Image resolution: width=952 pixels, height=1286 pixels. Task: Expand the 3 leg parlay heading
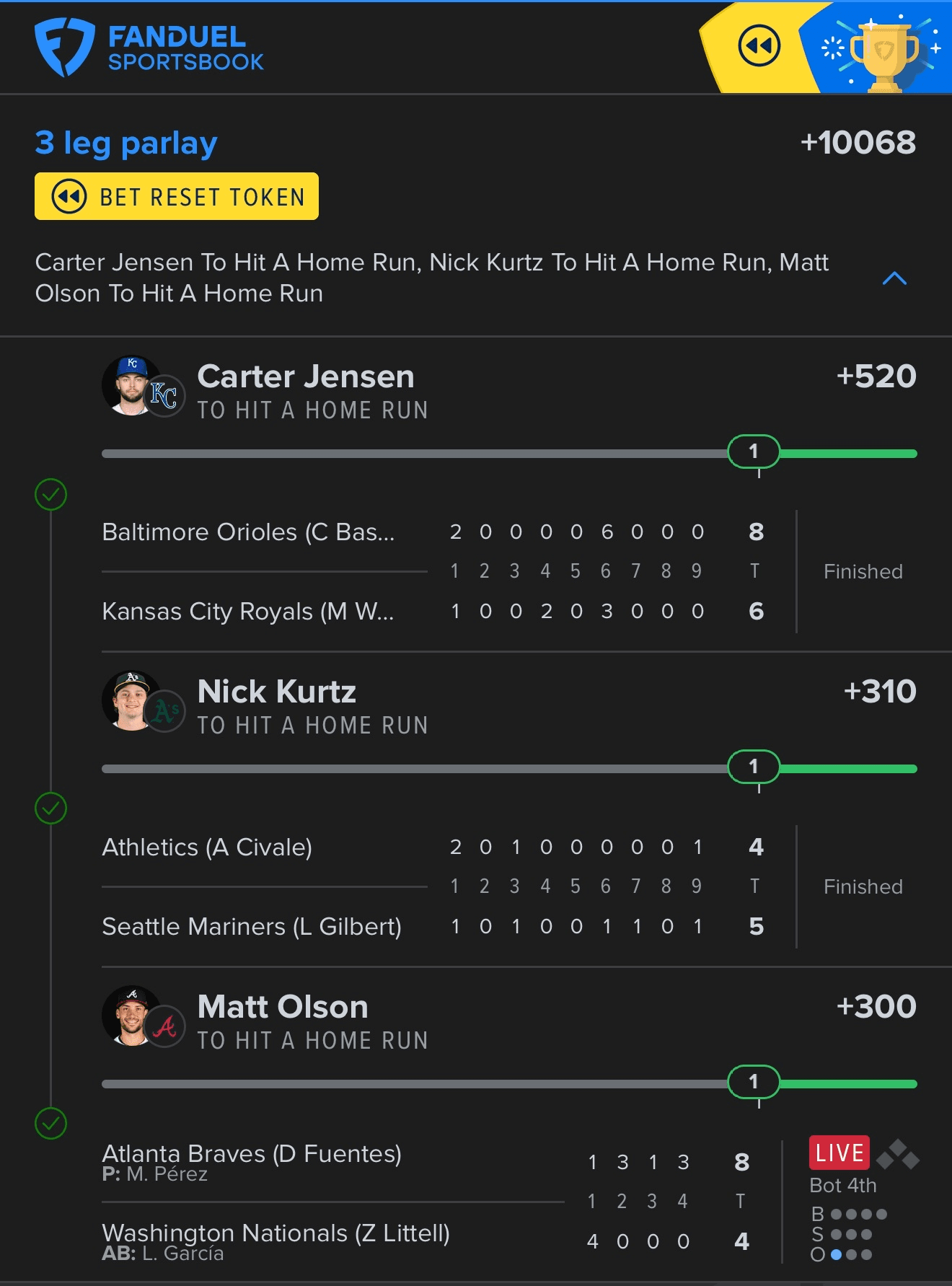[x=126, y=144]
